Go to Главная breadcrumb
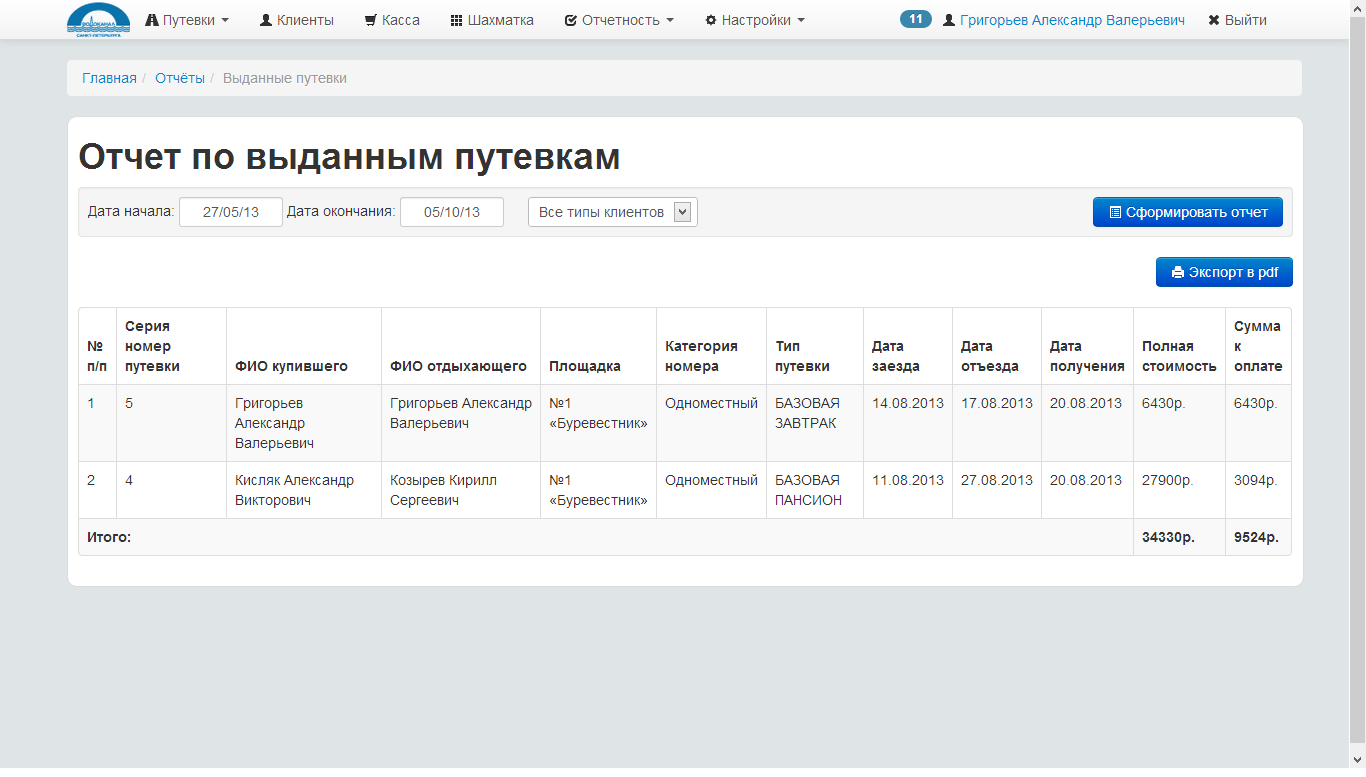The width and height of the screenshot is (1366, 777). coord(109,78)
